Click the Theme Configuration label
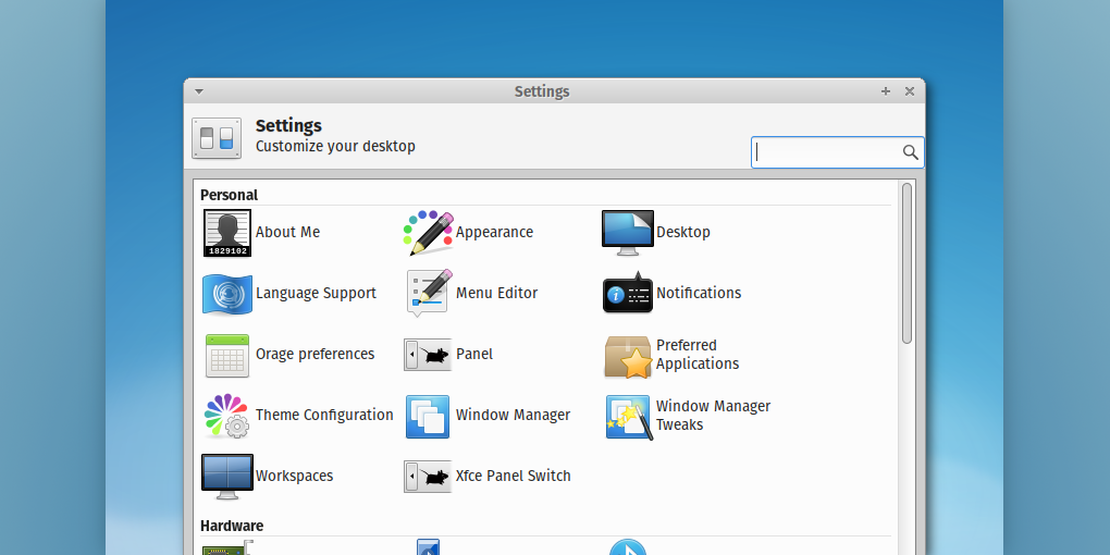Screen dimensions: 1110x555 [324, 415]
